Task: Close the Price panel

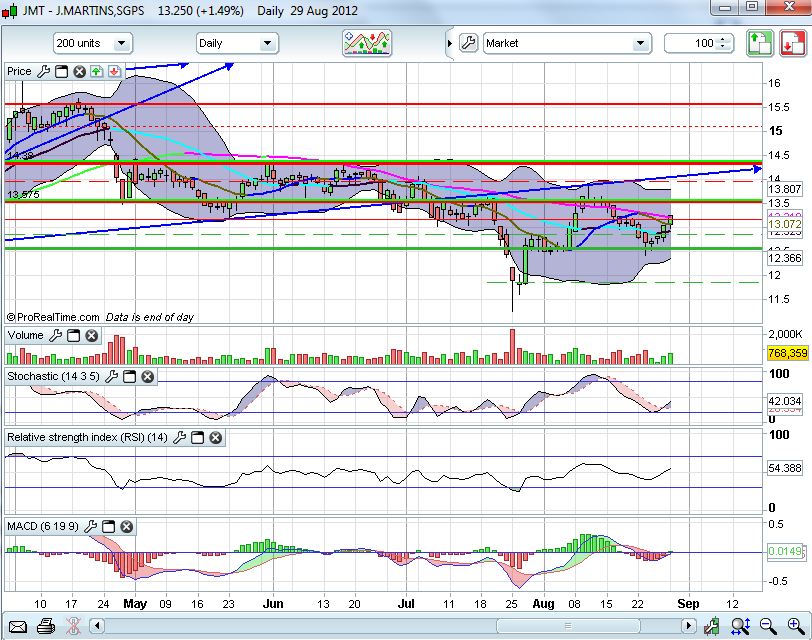Action: tap(79, 71)
